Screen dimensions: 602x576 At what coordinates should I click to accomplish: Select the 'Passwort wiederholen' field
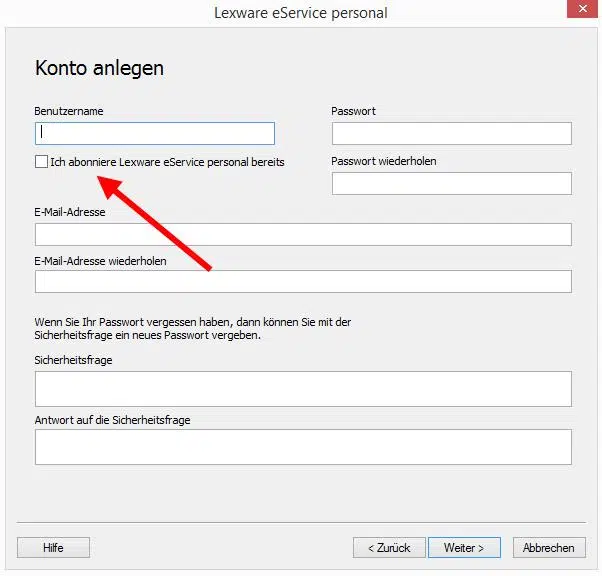(452, 184)
